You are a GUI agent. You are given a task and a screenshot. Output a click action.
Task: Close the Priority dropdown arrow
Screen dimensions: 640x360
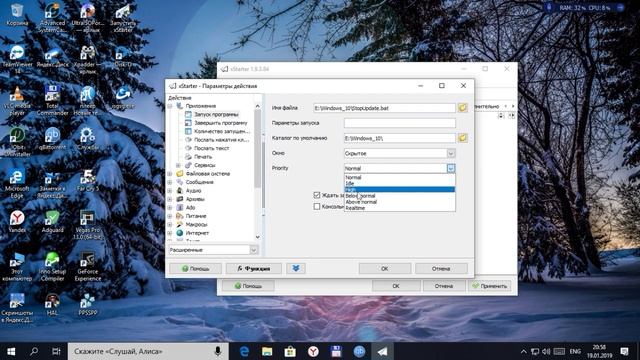[451, 168]
